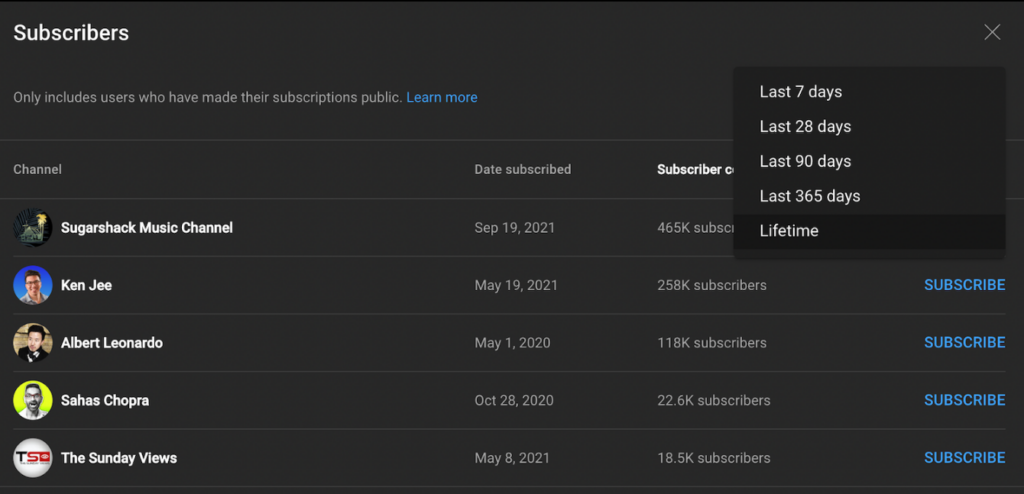
Task: Open The Sunday Views channel logo
Action: (x=33, y=458)
